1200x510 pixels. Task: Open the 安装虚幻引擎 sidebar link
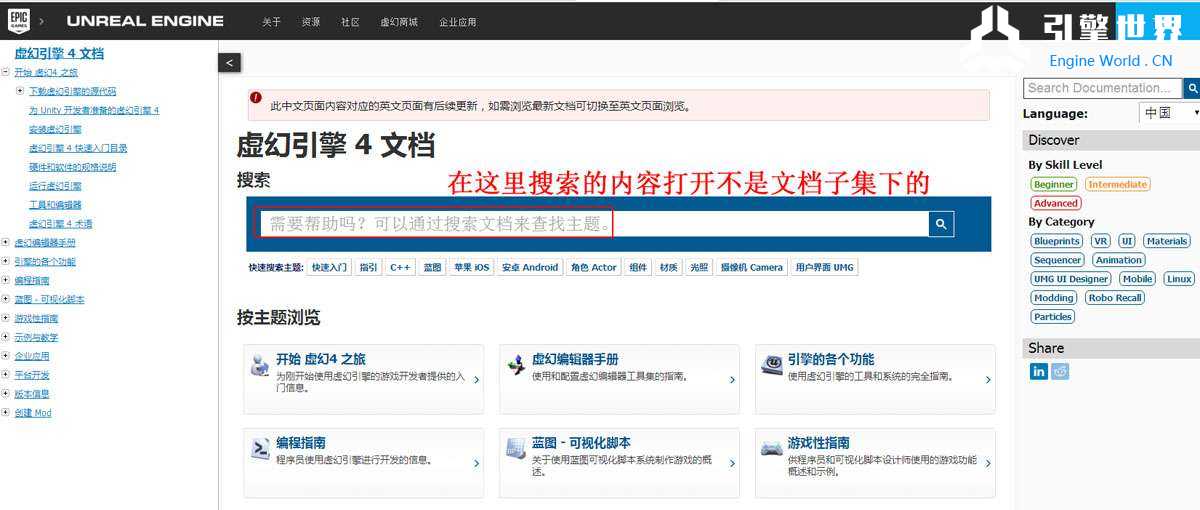click(x=55, y=129)
